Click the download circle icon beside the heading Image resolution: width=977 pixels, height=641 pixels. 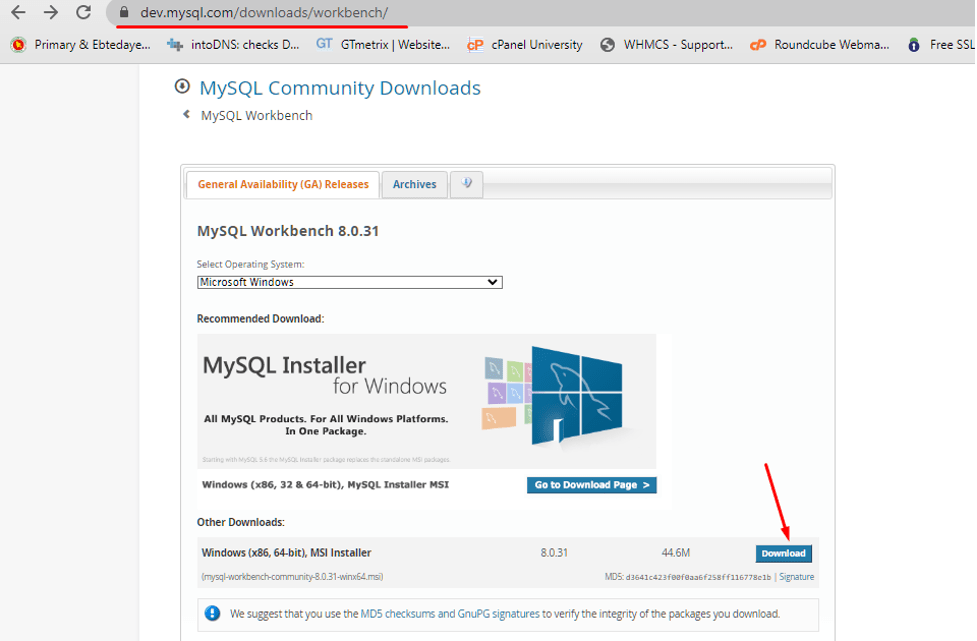coord(182,86)
